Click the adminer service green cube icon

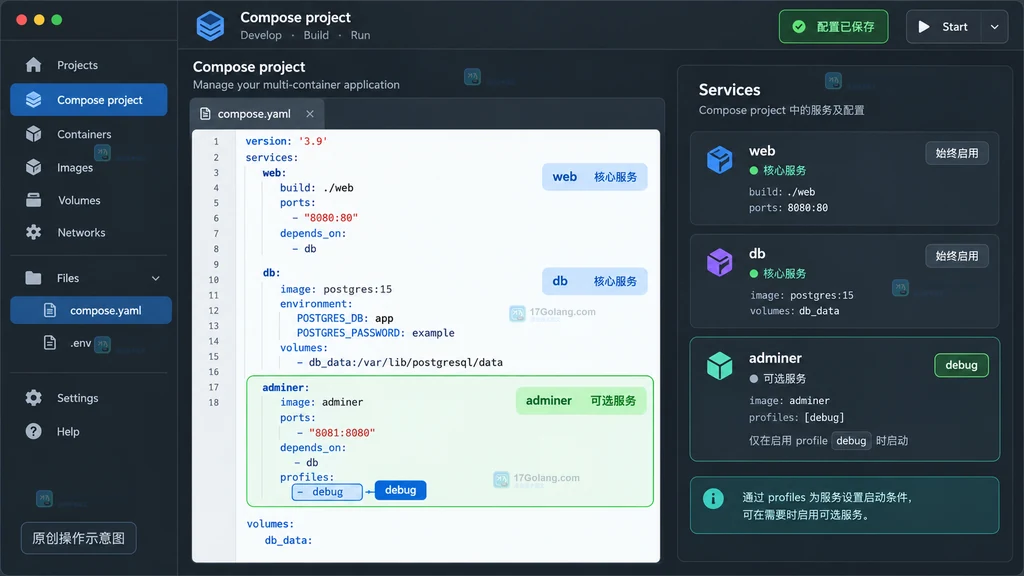(720, 366)
